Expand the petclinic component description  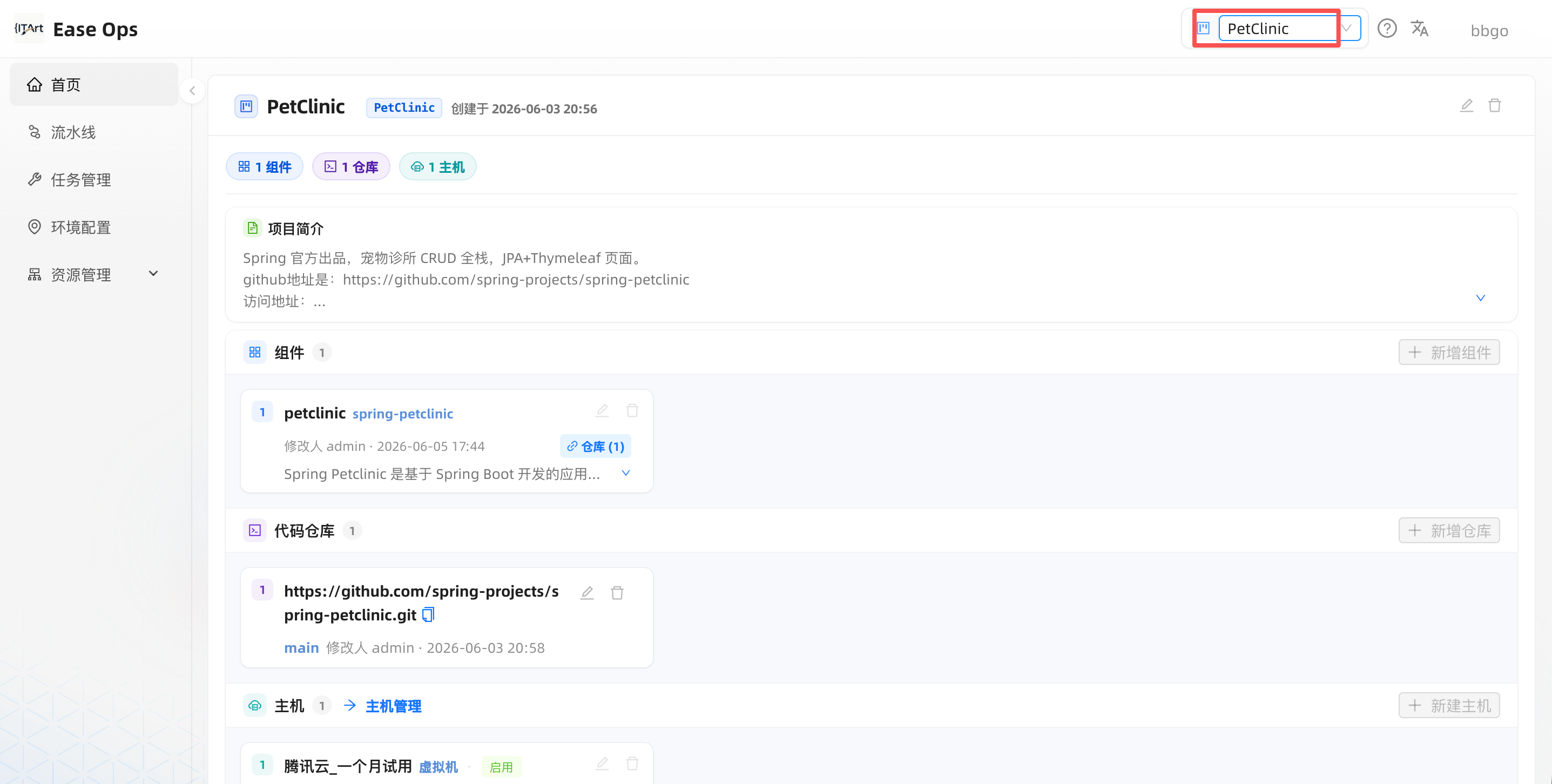[625, 474]
